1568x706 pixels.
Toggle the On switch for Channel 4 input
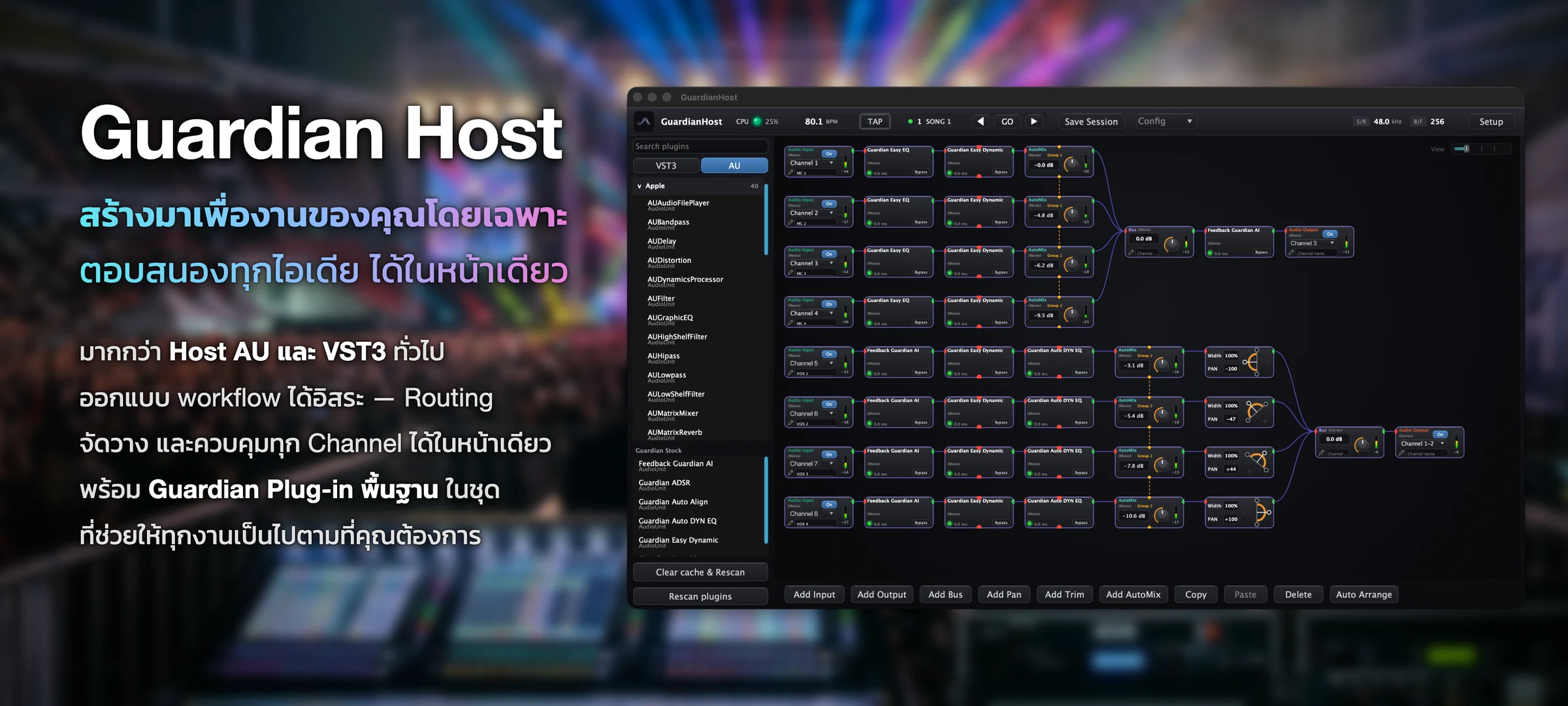[x=828, y=304]
